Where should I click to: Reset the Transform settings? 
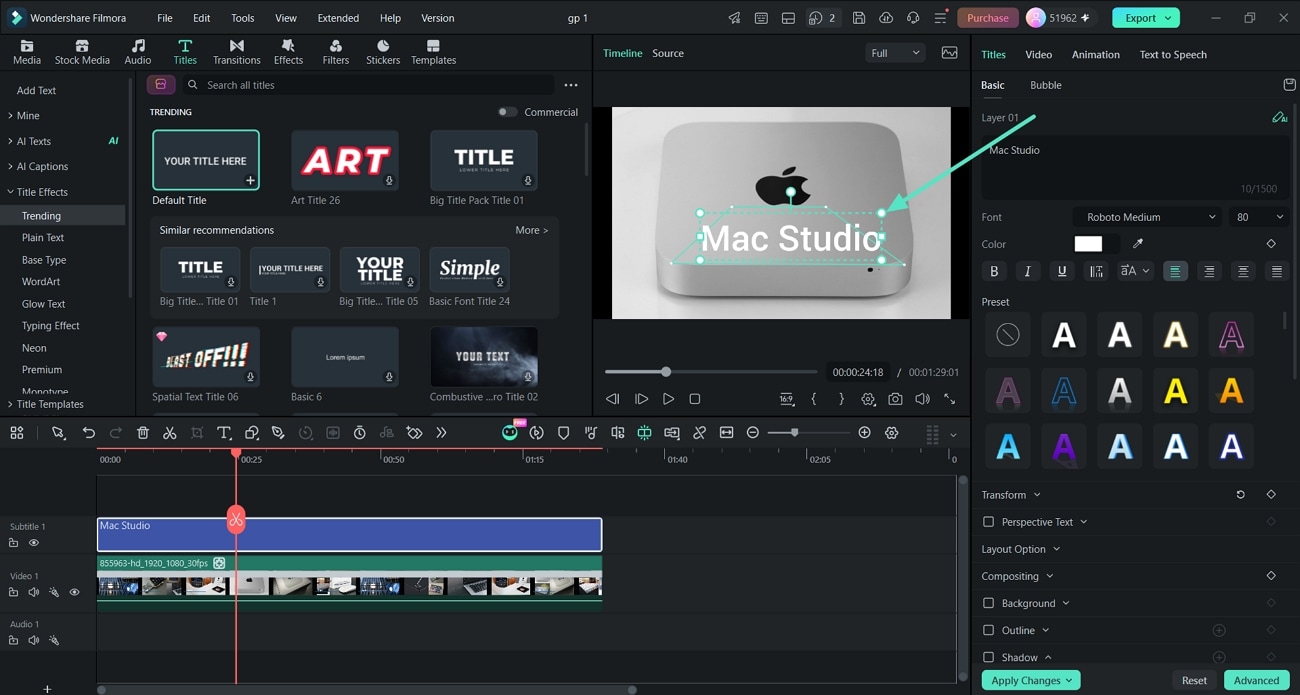pyautogui.click(x=1241, y=495)
